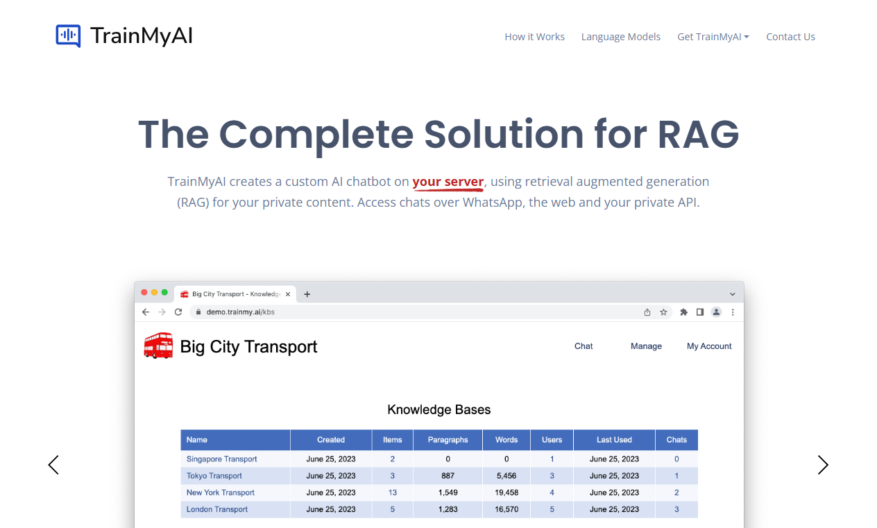The width and height of the screenshot is (877, 528).
Task: Go to the previous carousel slide
Action: tap(54, 465)
